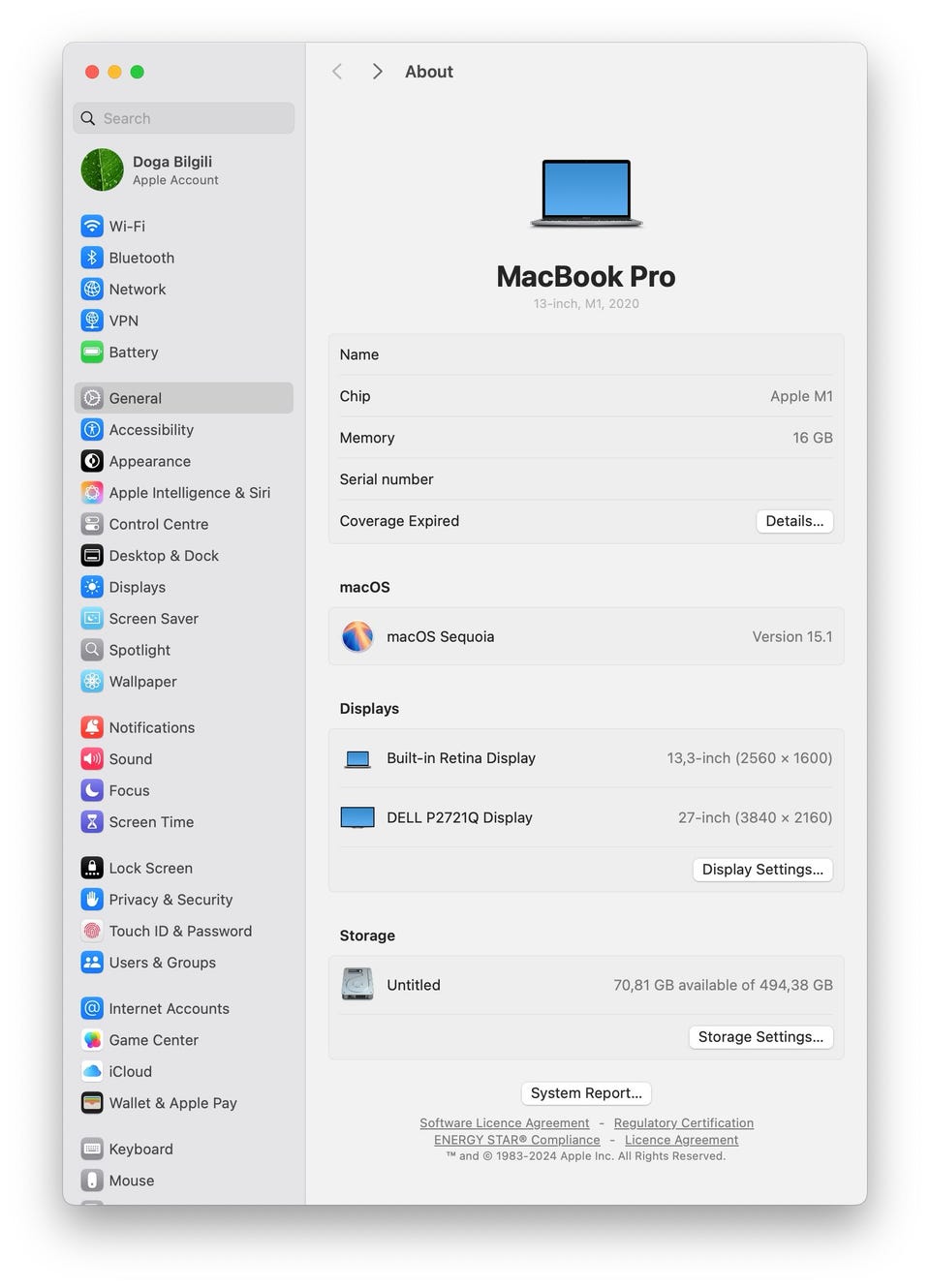
Task: Open Notifications bell icon
Action: tap(92, 727)
